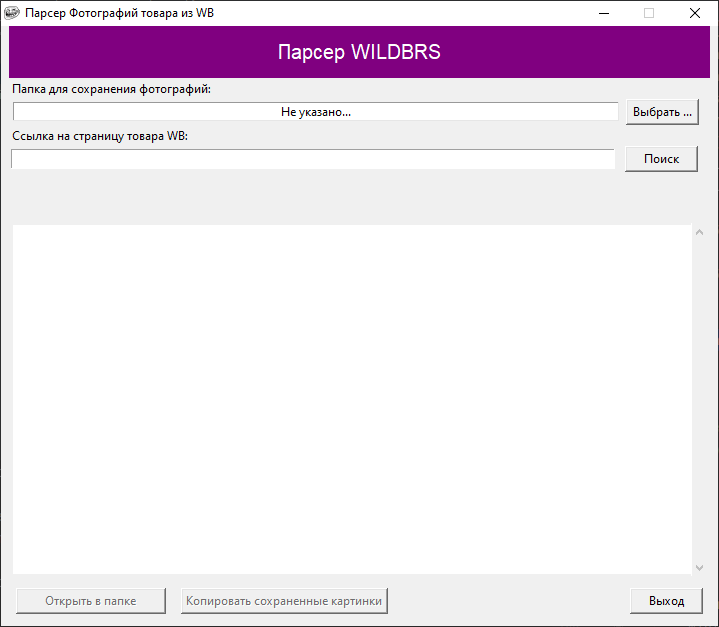Exit the app with Выход button

pos(666,601)
